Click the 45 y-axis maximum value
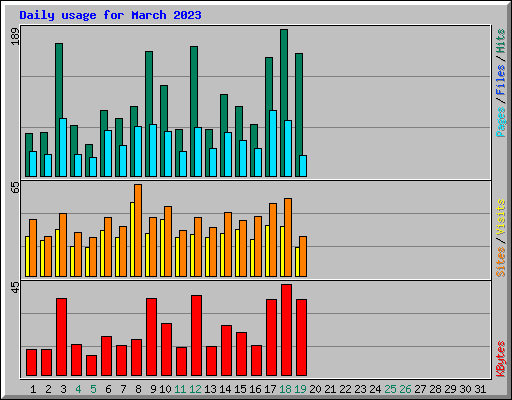 tap(15, 287)
